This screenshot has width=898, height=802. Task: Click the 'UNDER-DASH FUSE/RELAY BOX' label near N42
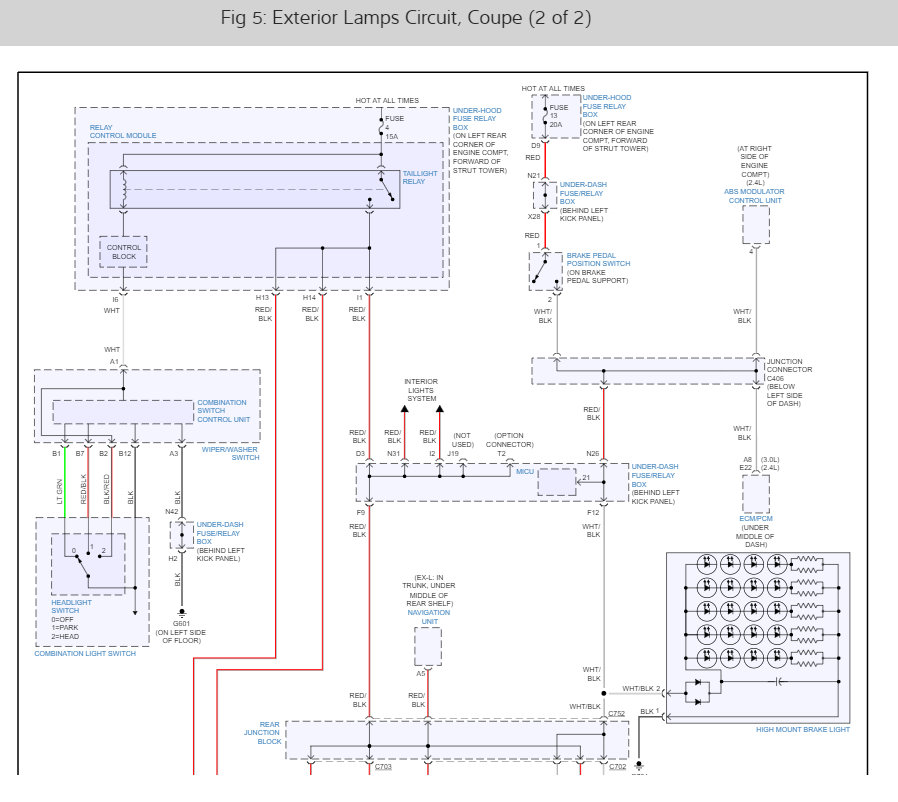pos(219,533)
